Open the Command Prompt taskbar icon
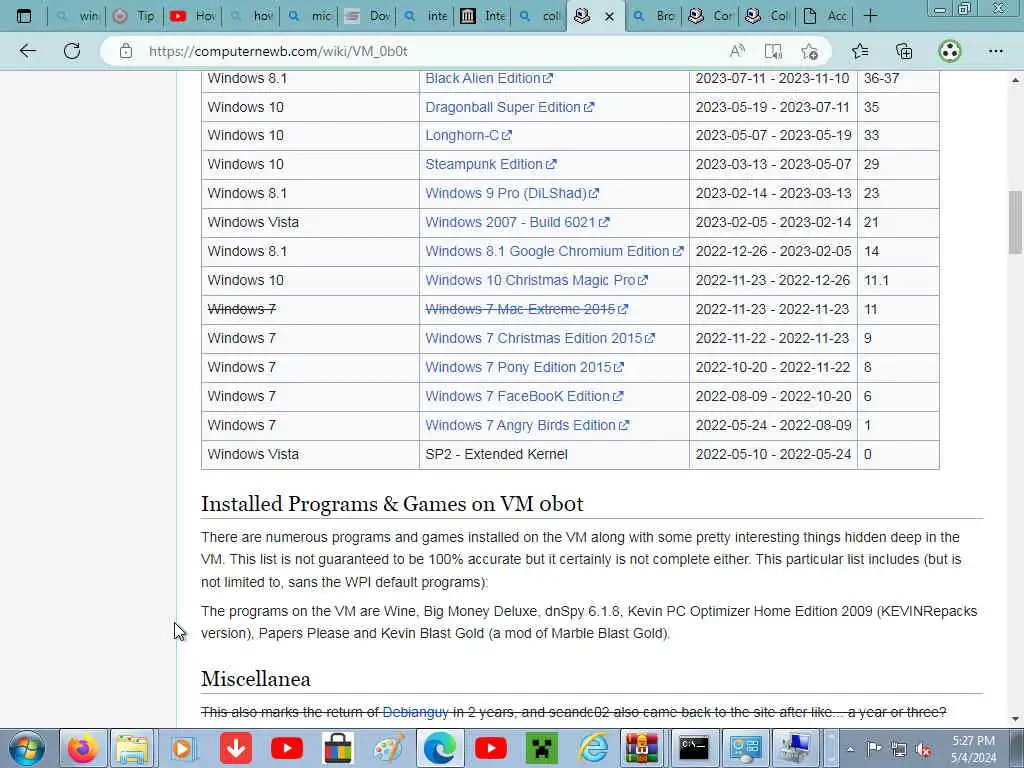The image size is (1024, 768). 694,748
